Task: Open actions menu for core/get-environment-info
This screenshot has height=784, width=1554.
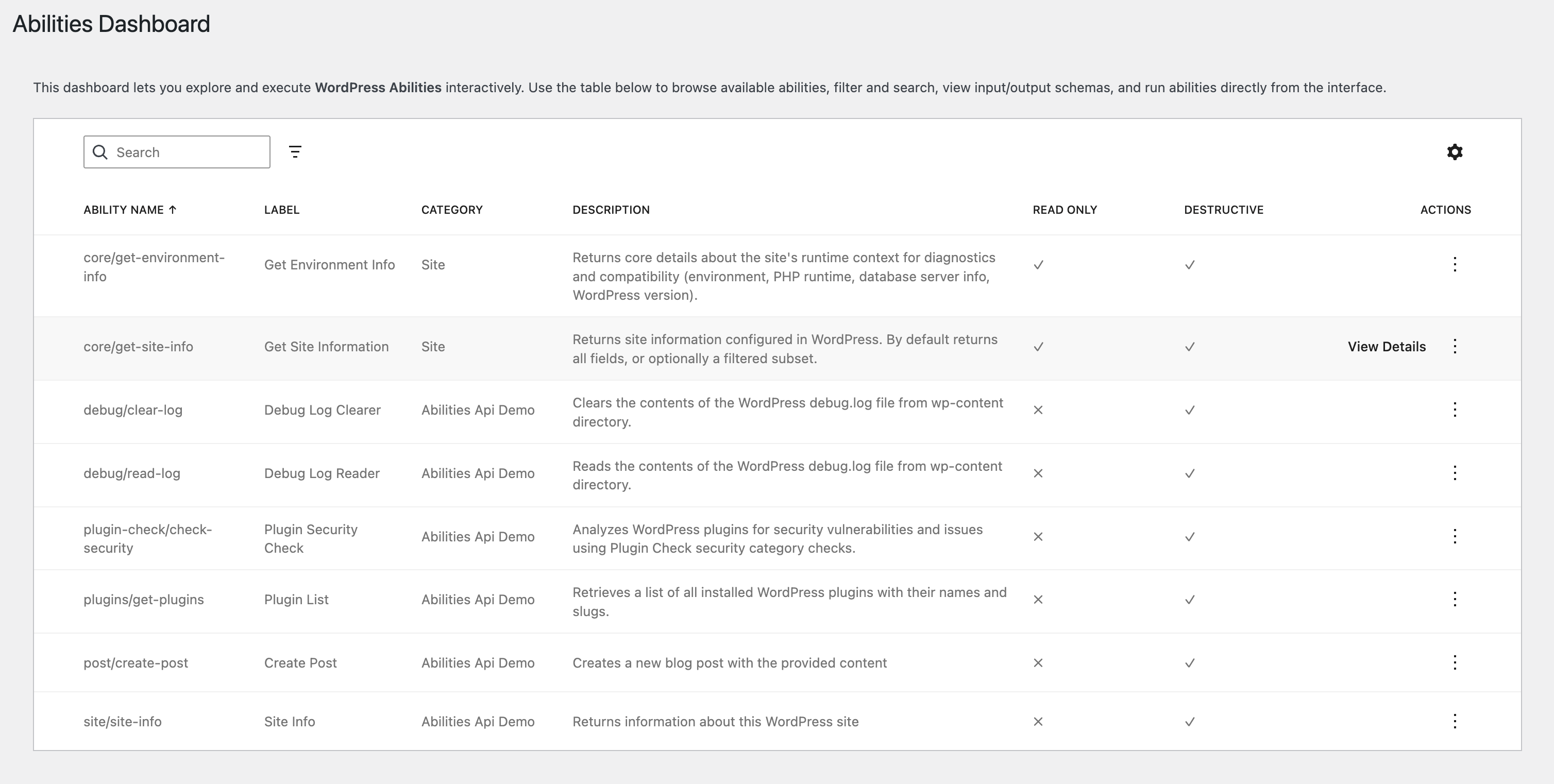Action: [1455, 264]
